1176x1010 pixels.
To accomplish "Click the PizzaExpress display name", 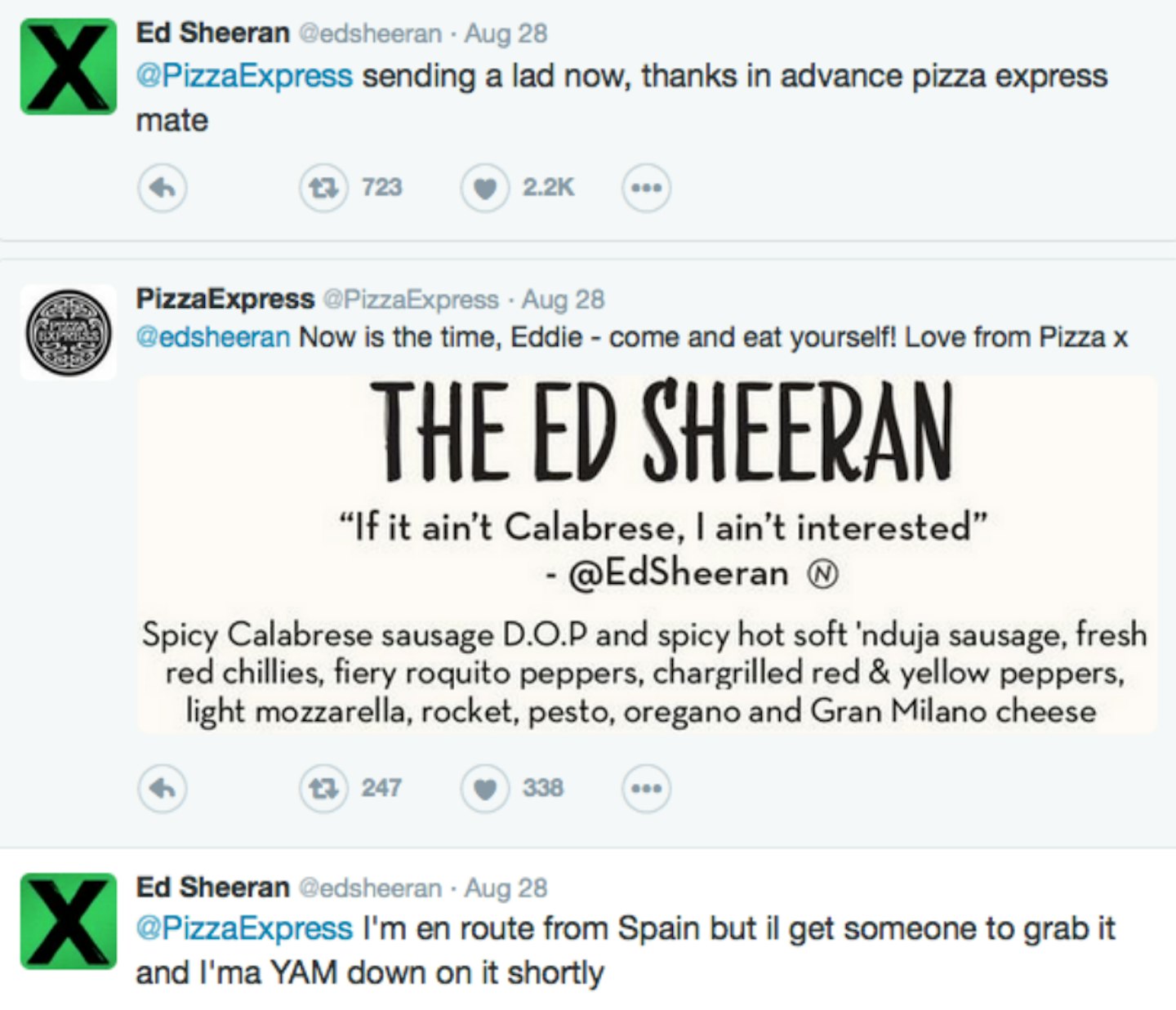I will (x=225, y=299).
